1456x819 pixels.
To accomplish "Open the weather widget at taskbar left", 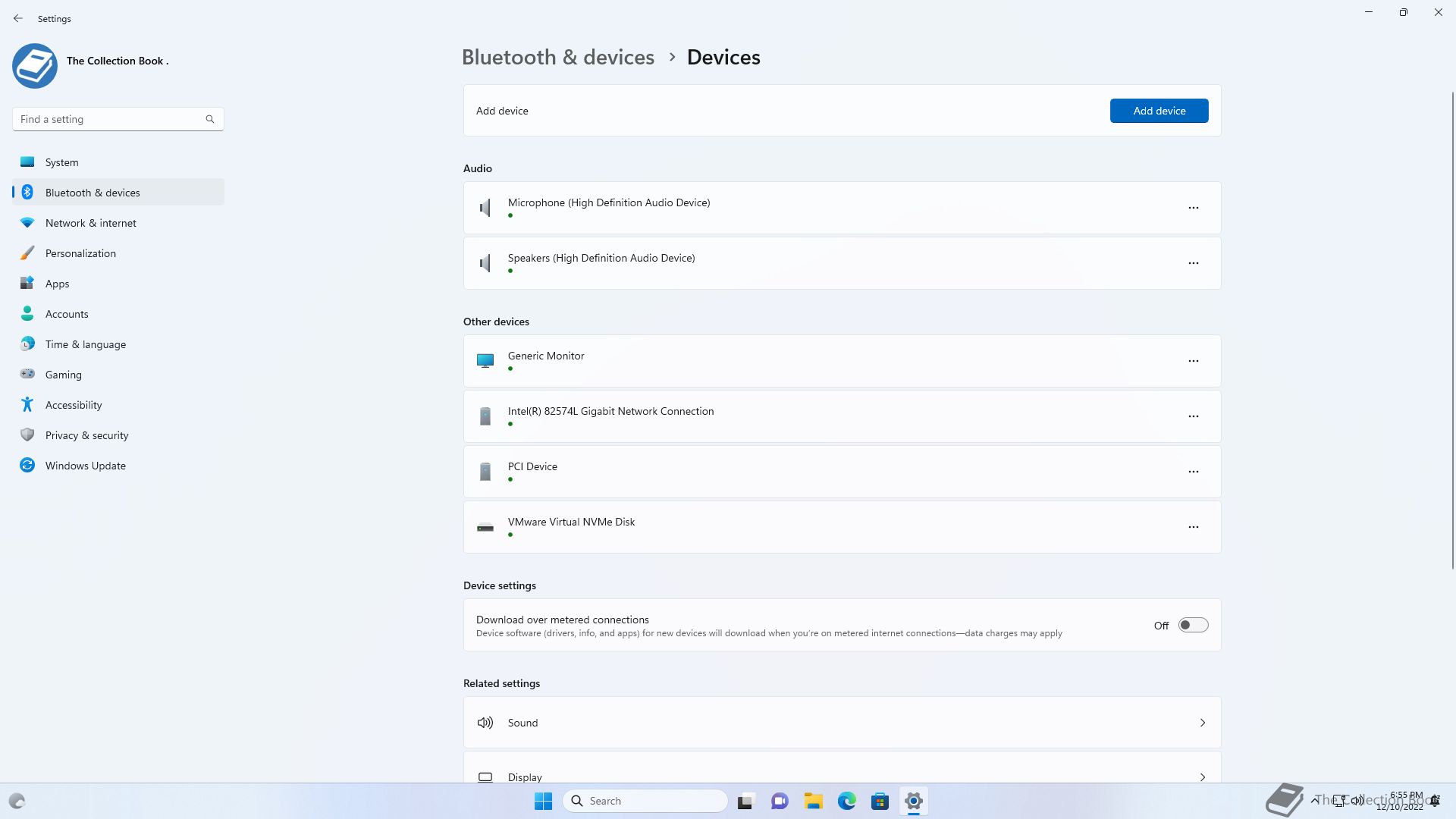I will [x=17, y=801].
